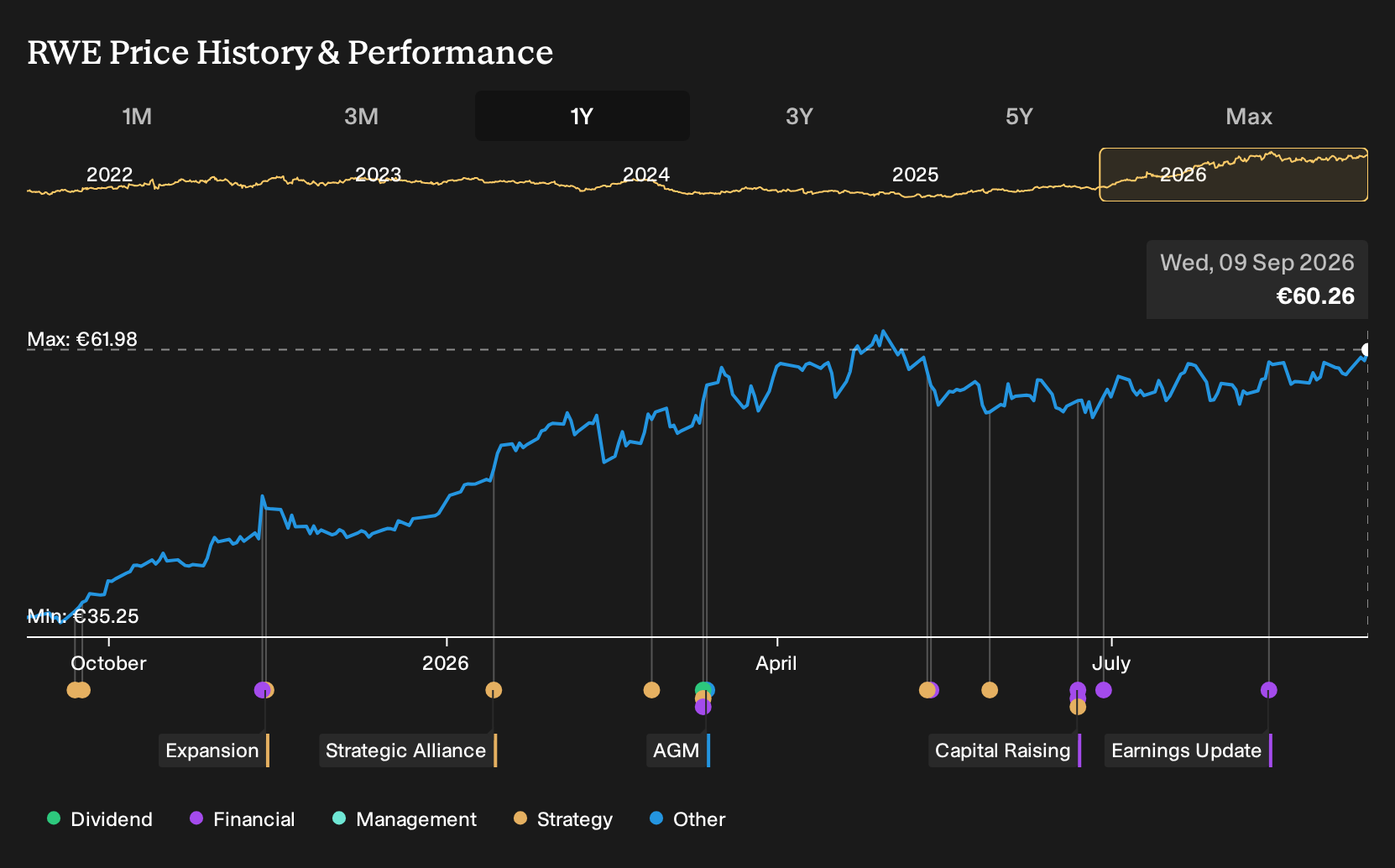This screenshot has height=868, width=1395.
Task: Select the purple marker under the July label
Action: 1104,690
